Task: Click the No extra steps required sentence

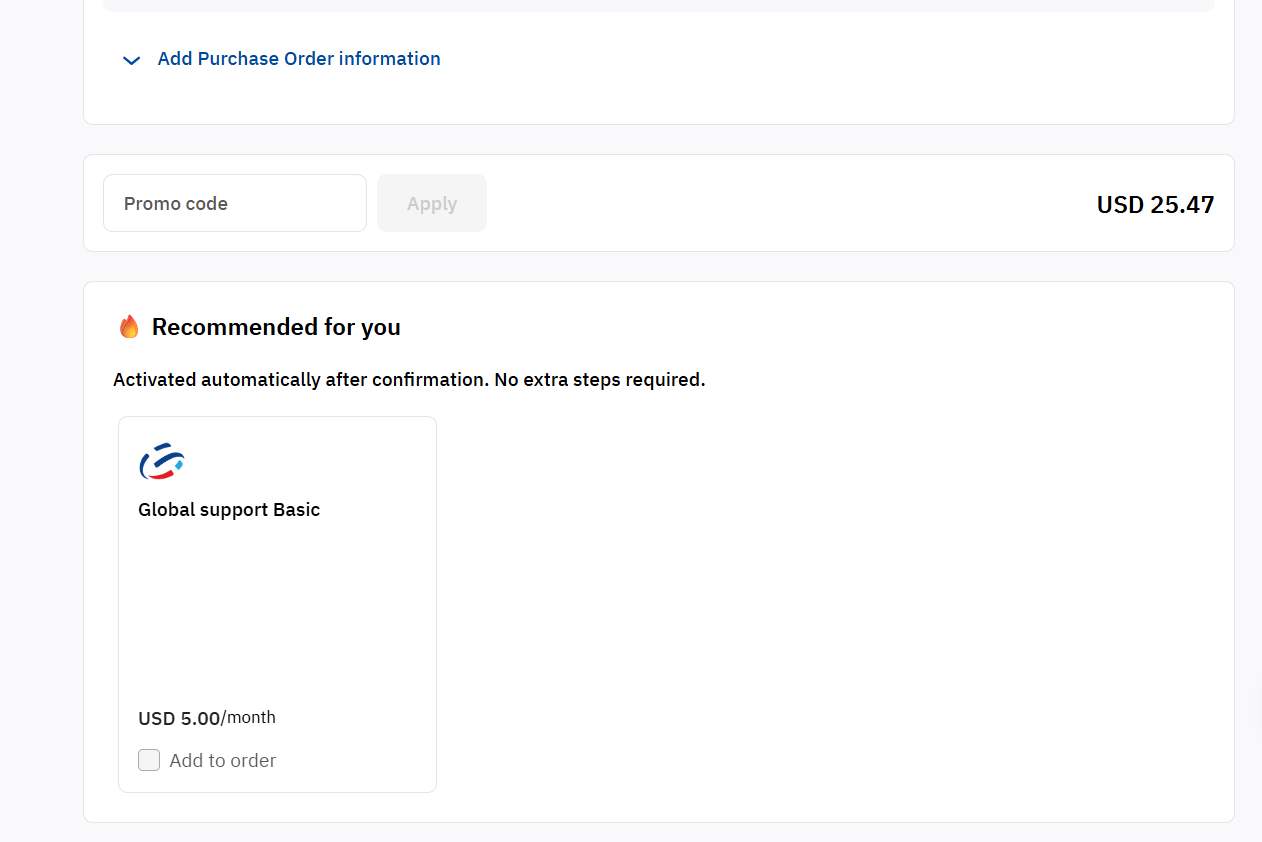Action: click(x=586, y=380)
